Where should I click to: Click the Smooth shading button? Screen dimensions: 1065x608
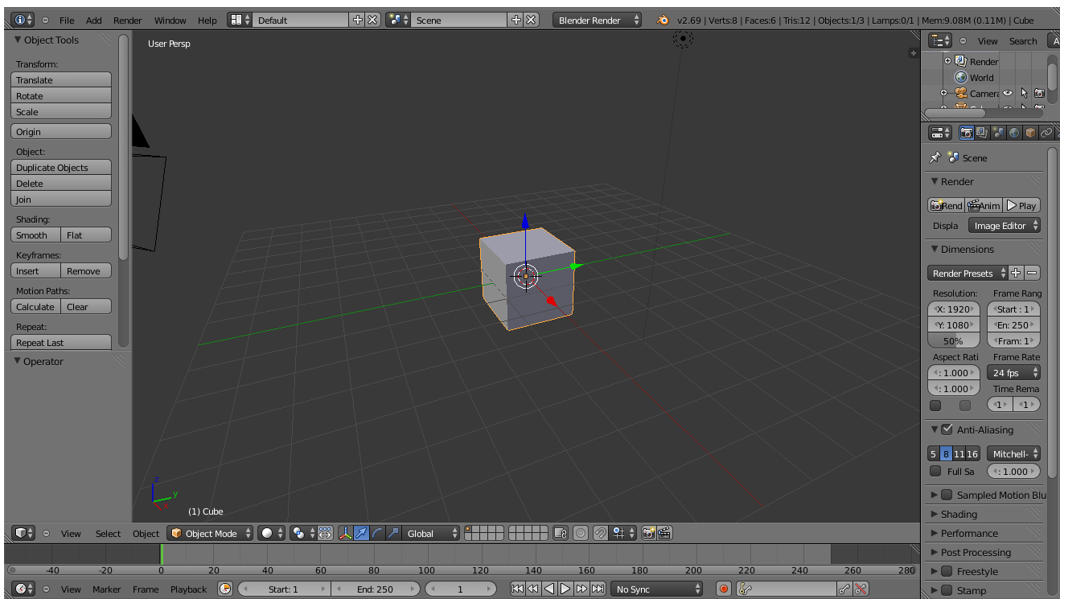click(35, 235)
